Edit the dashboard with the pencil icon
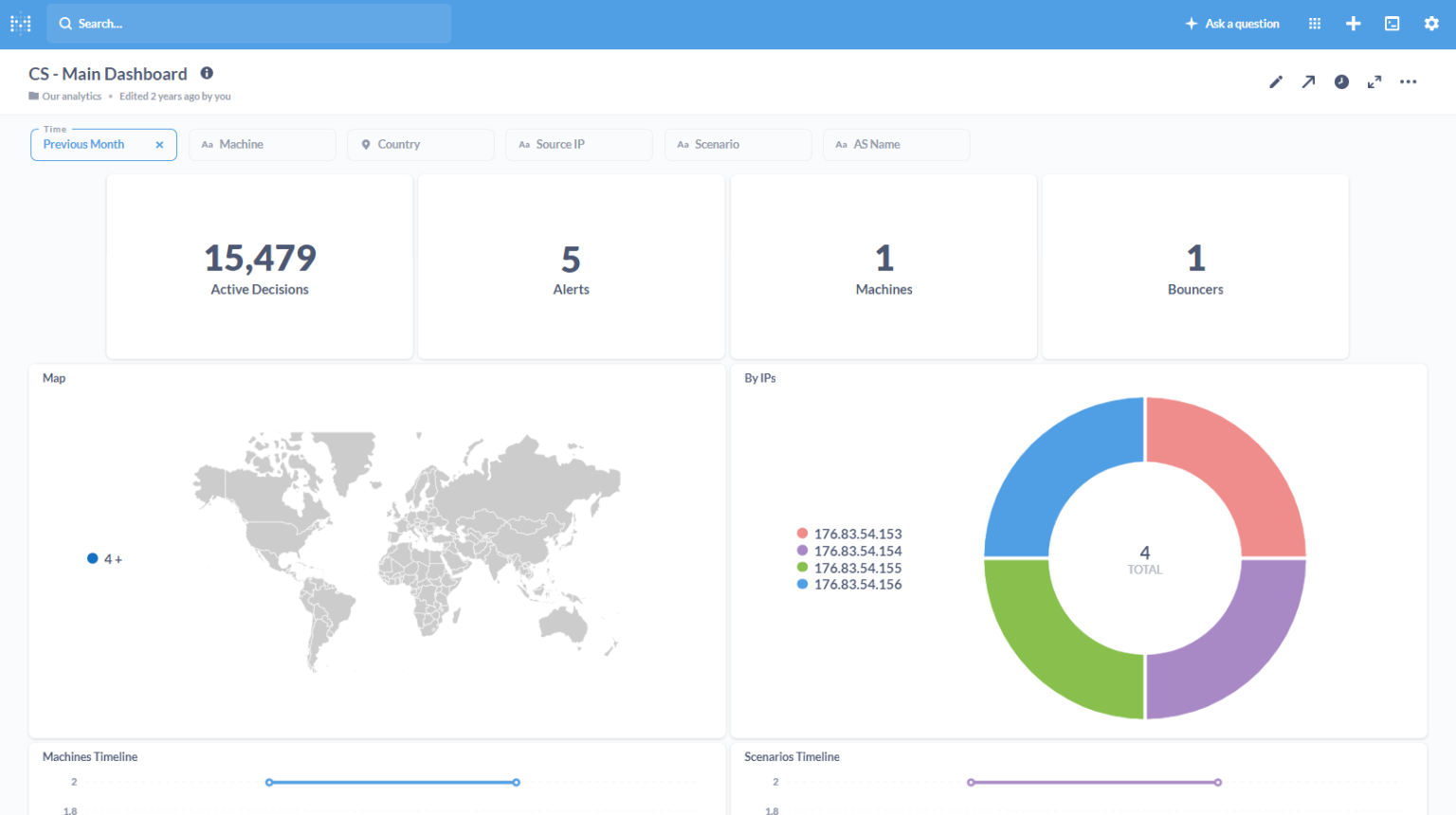The width and height of the screenshot is (1456, 815). (x=1276, y=81)
